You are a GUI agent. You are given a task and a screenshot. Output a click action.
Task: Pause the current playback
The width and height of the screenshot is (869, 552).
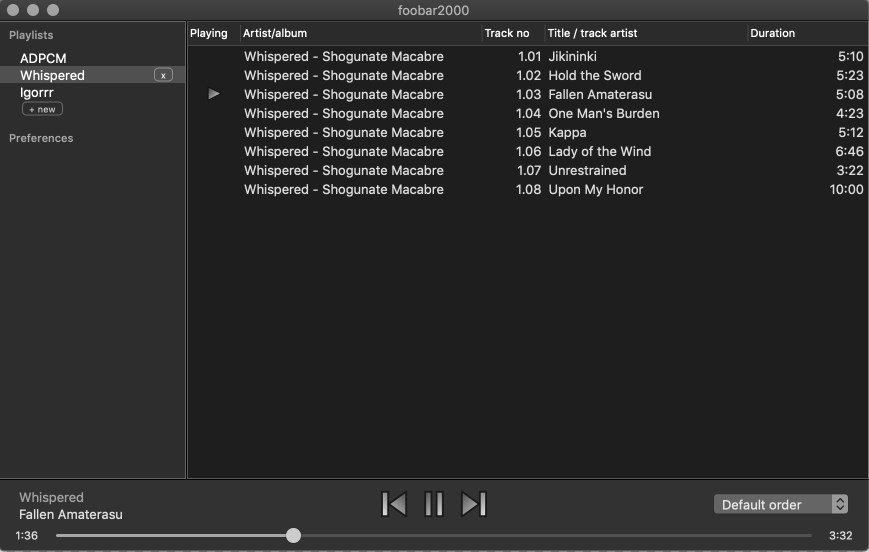[x=434, y=504]
